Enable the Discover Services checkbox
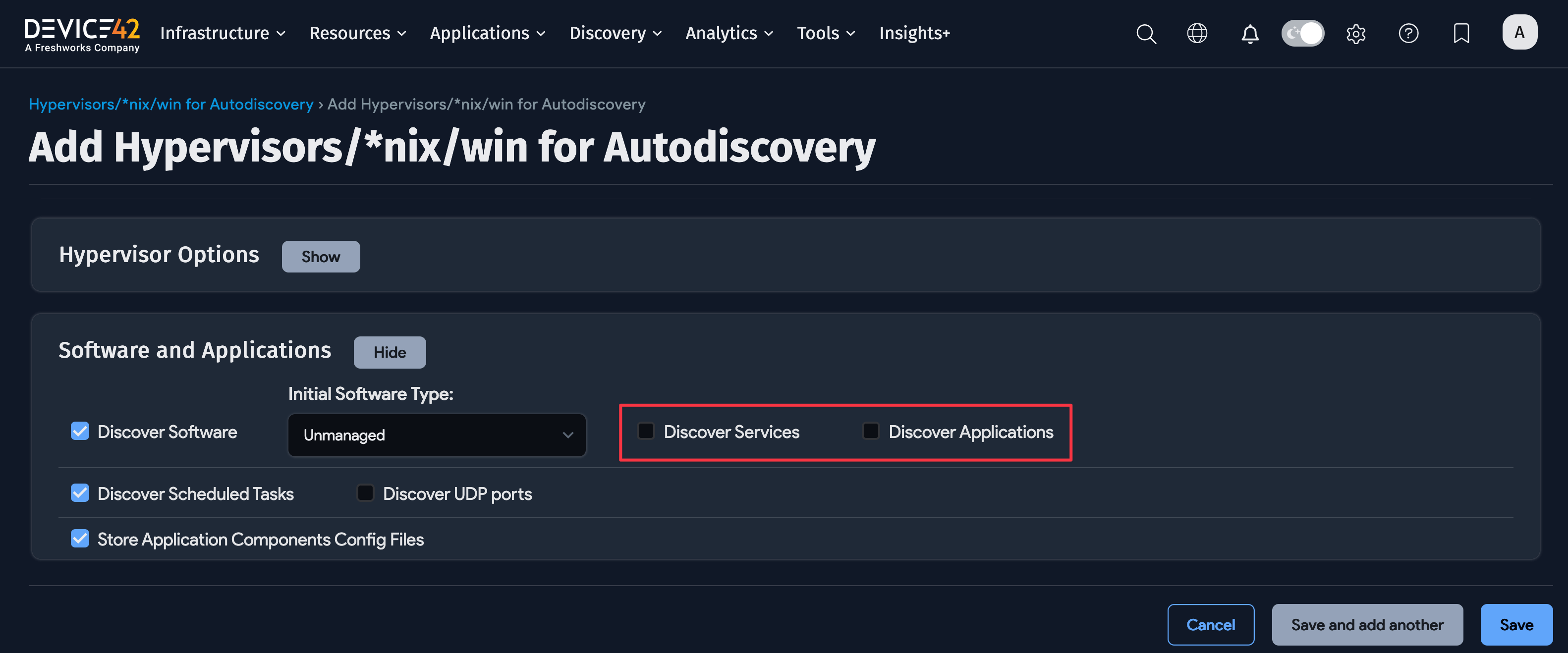The height and width of the screenshot is (653, 1568). (645, 431)
